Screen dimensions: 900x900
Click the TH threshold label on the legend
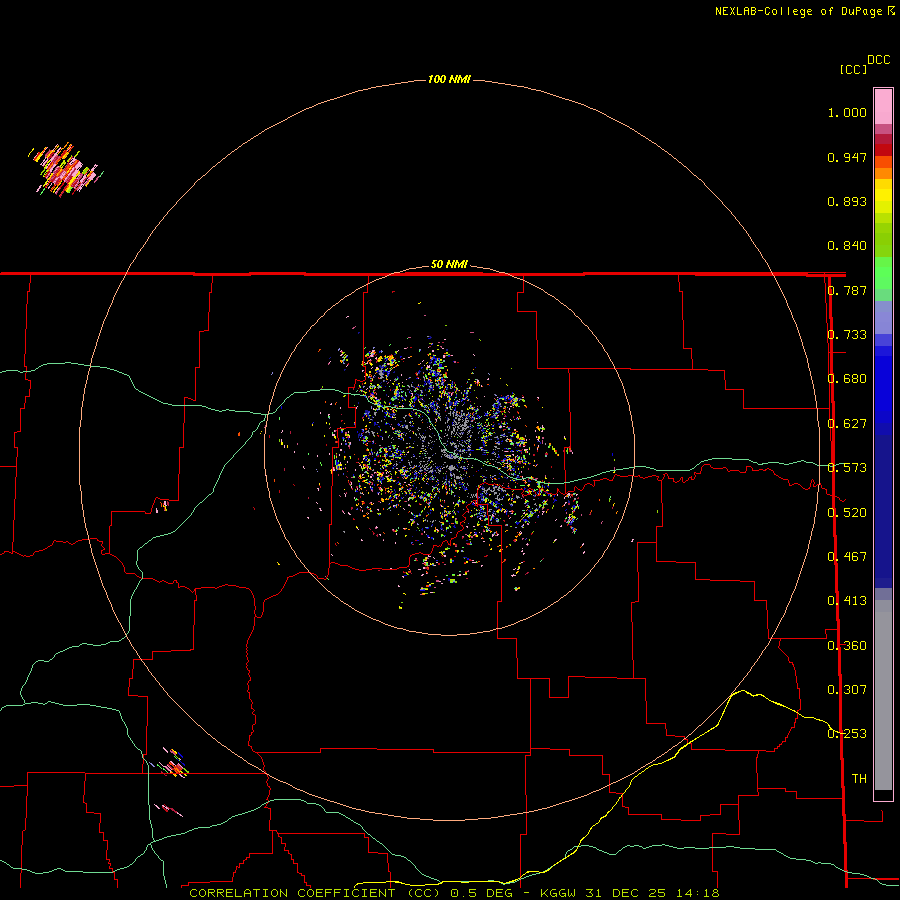coord(859,779)
